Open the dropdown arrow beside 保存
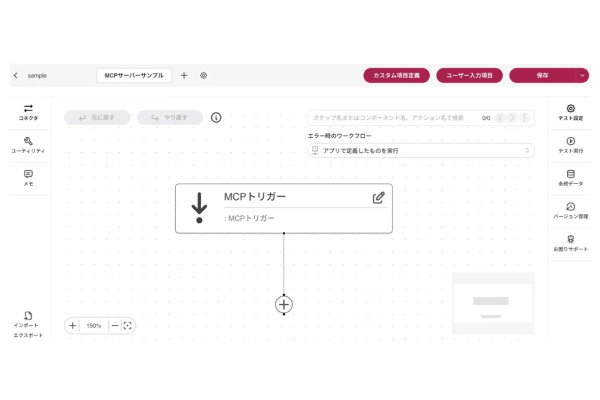 583,75
